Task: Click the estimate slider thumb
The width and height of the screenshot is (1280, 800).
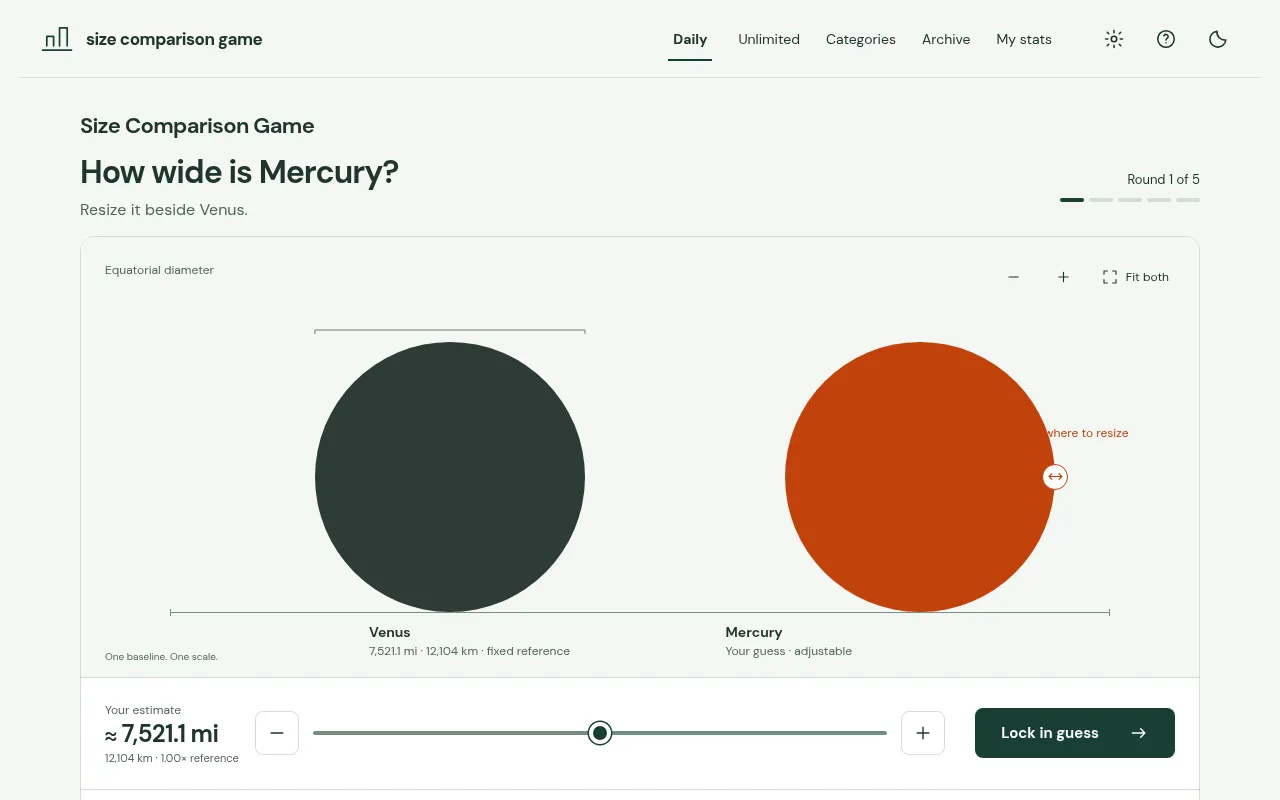Action: [600, 733]
